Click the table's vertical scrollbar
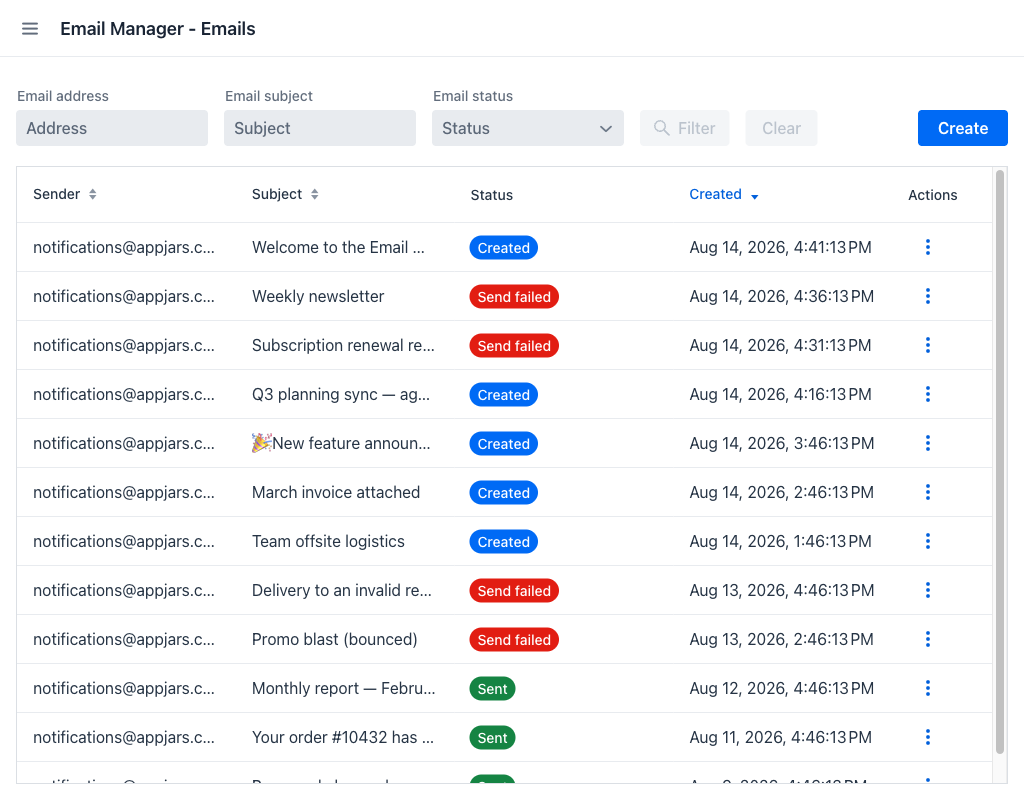The height and width of the screenshot is (800, 1024). point(999,462)
